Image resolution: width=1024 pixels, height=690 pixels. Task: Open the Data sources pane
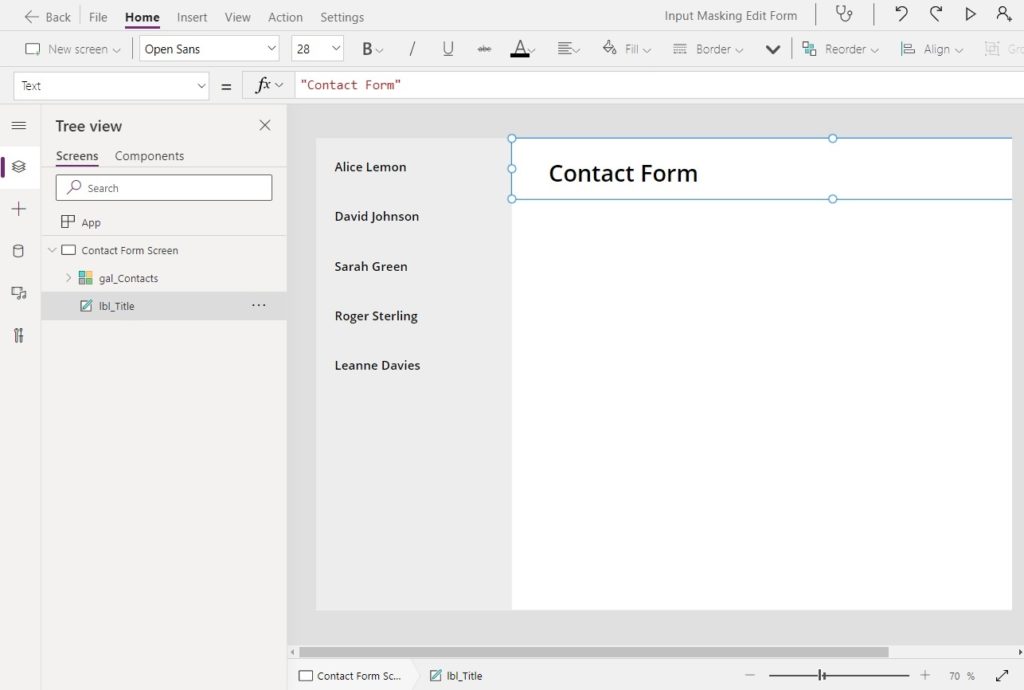(18, 251)
